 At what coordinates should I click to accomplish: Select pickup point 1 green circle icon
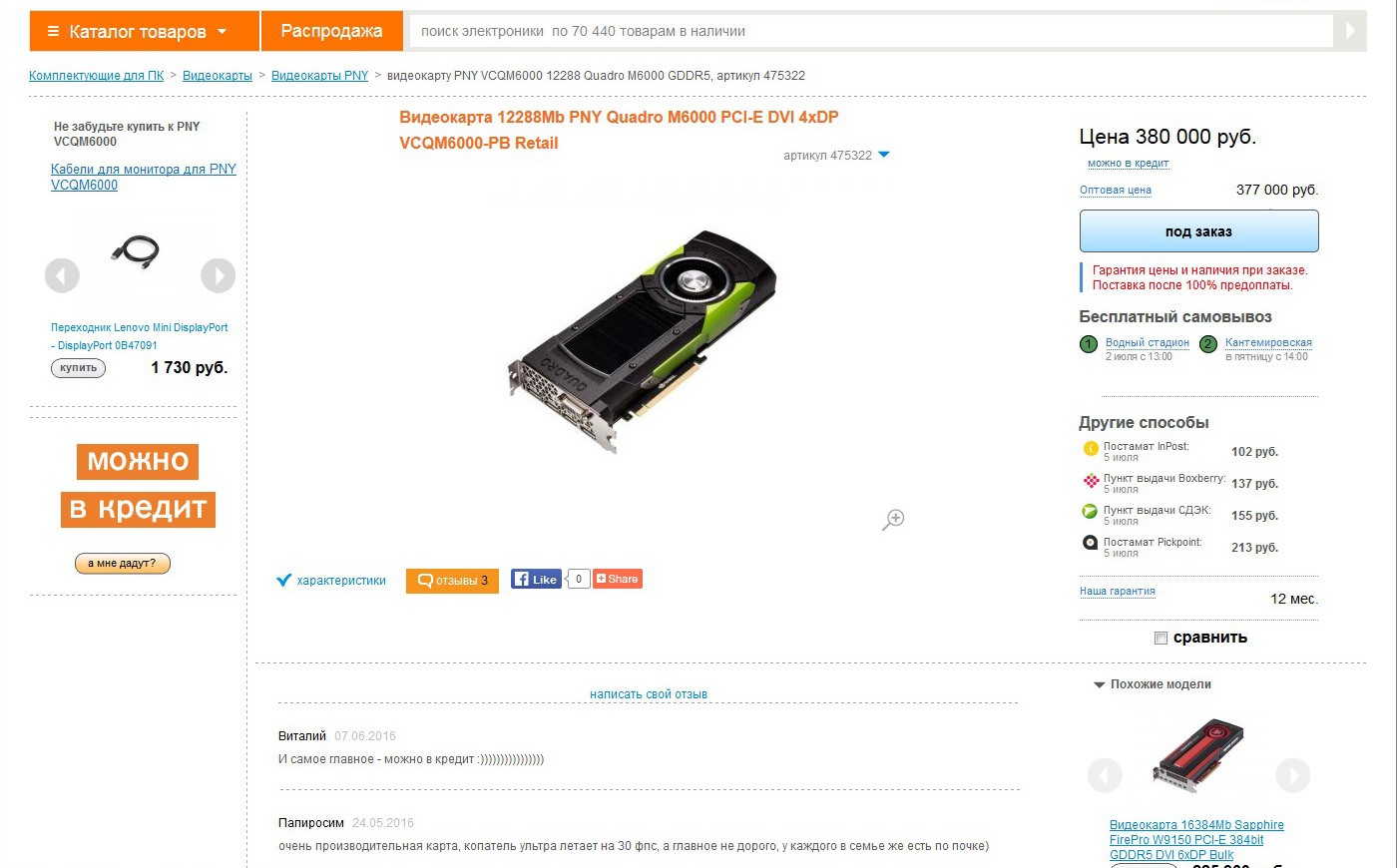tap(1089, 344)
